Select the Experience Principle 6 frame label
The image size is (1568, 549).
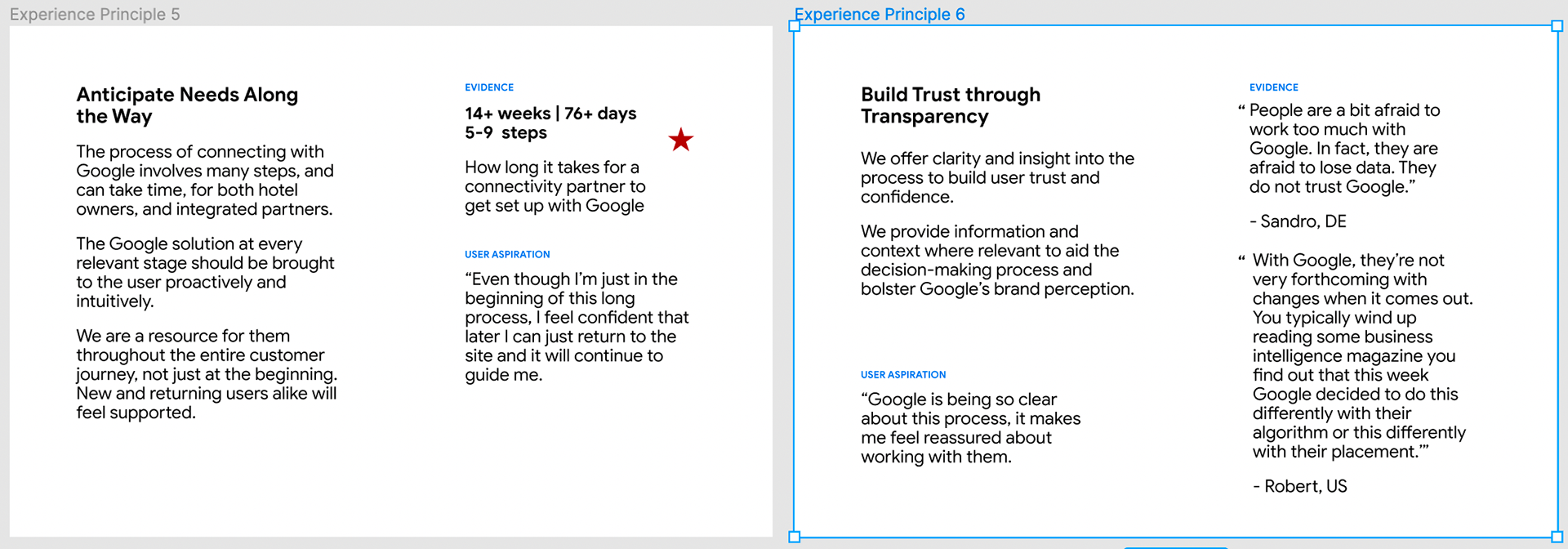click(880, 15)
